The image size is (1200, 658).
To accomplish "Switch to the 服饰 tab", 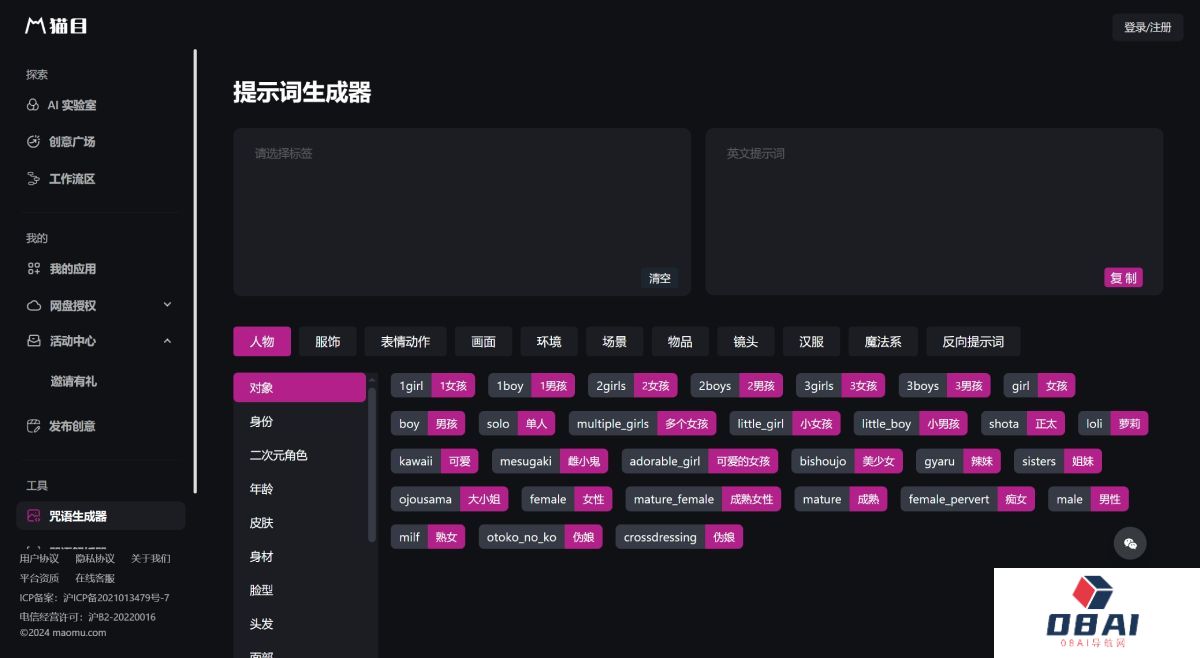I will point(327,342).
